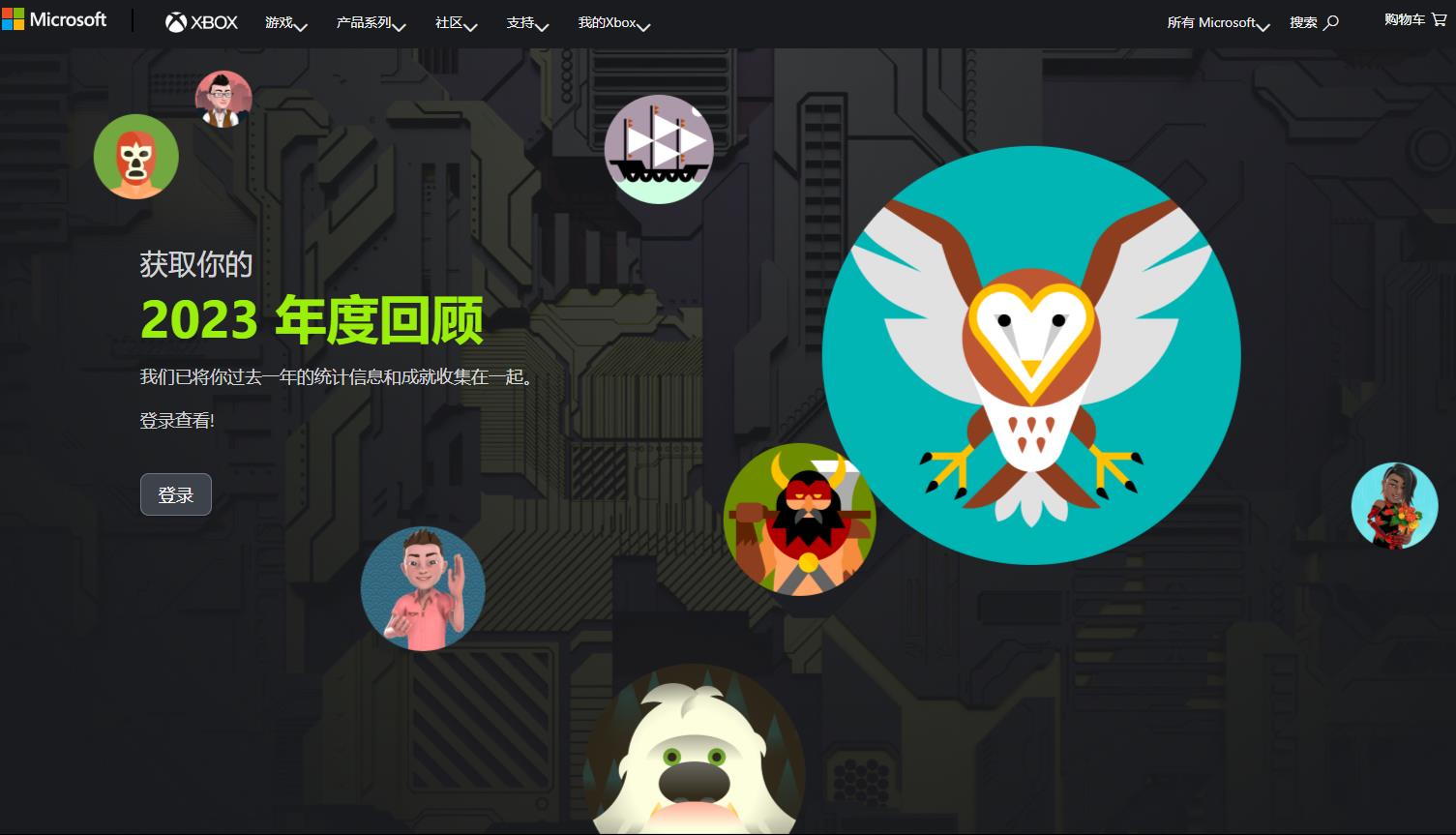Select the white yeti gamerpic
Screen dimensions: 1456x835
(x=694, y=750)
